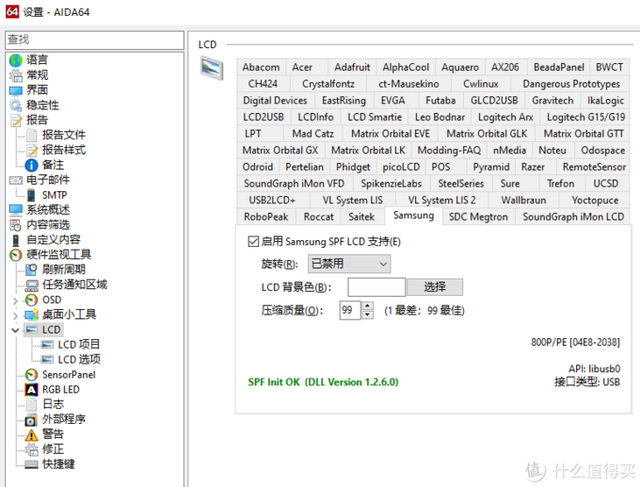Click the 备注 info icon

click(x=32, y=165)
